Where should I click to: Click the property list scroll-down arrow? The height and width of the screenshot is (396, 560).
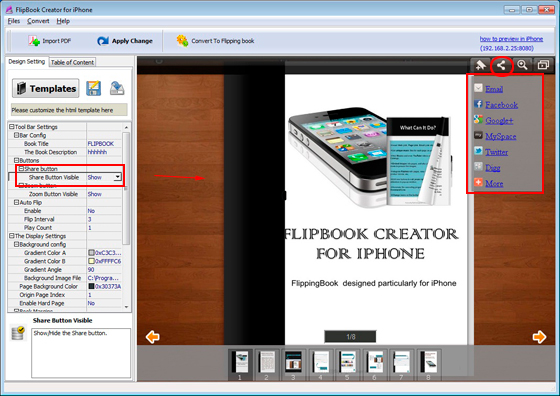[126, 307]
